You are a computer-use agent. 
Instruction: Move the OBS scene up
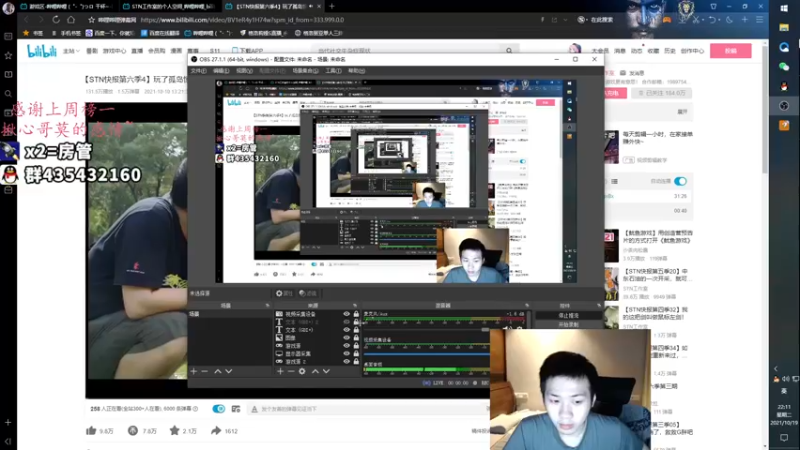[218, 371]
